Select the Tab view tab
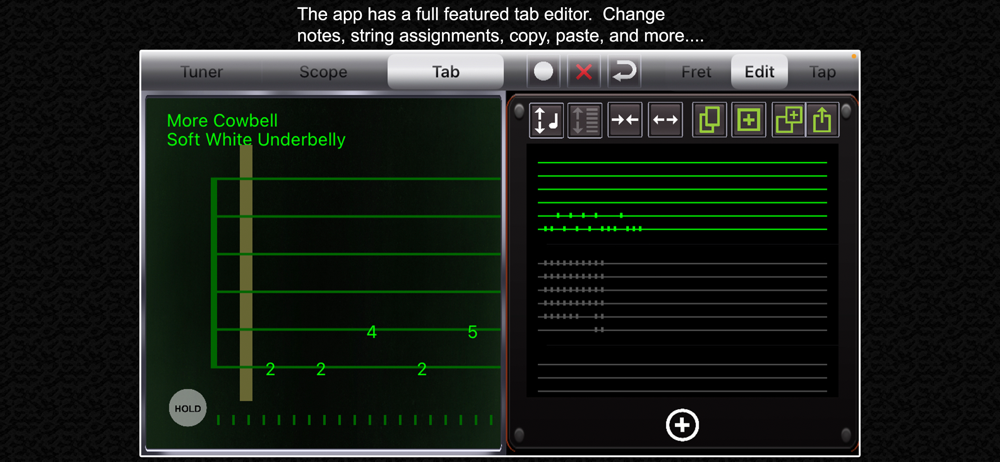Image resolution: width=1000 pixels, height=462 pixels. (445, 72)
